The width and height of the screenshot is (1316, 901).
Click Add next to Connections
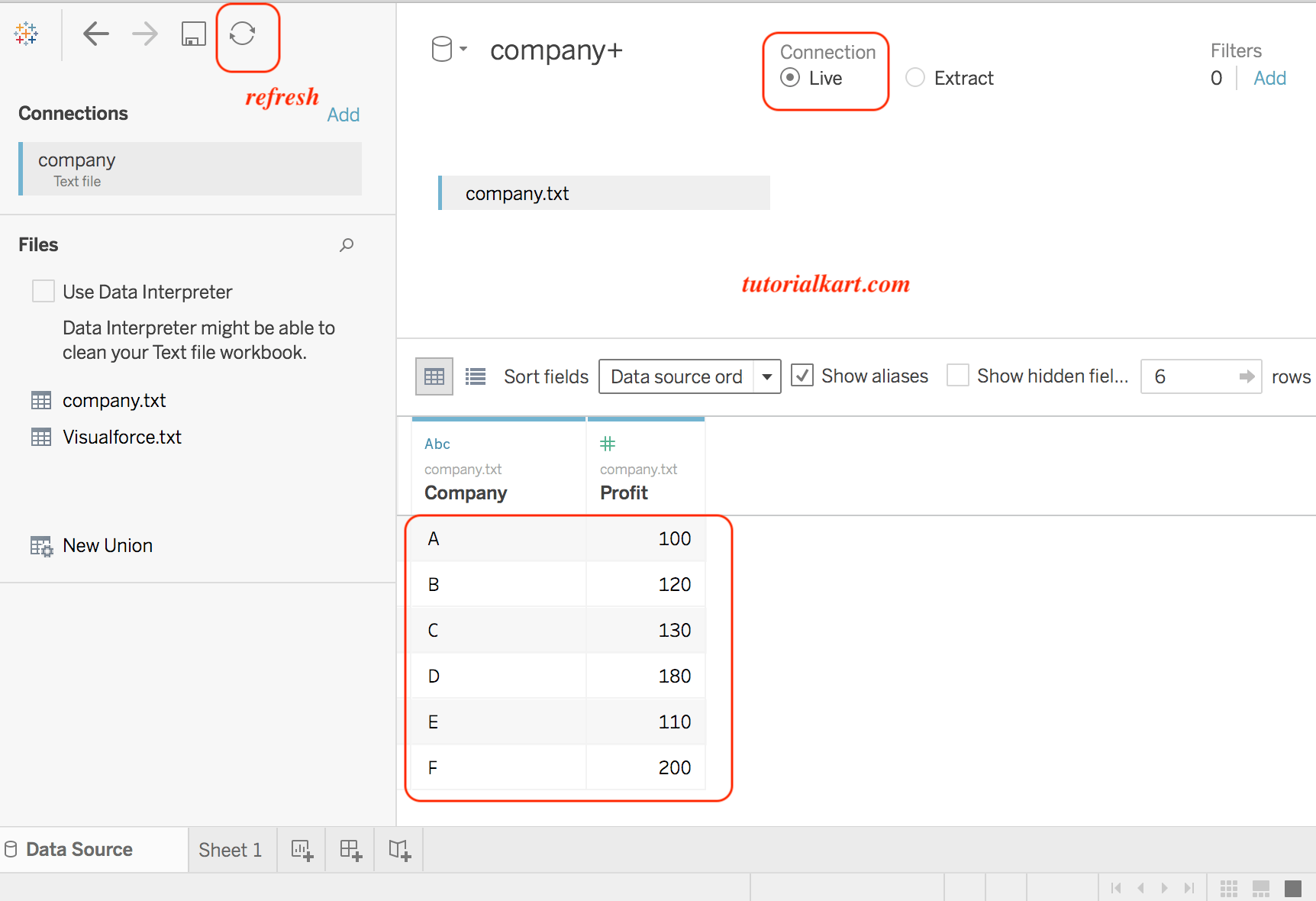click(x=344, y=114)
